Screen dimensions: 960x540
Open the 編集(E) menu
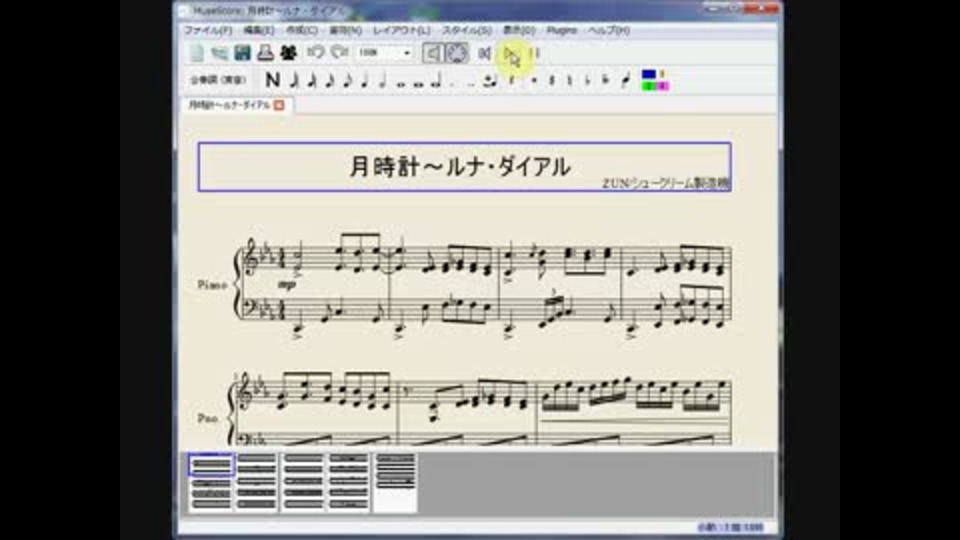click(259, 30)
